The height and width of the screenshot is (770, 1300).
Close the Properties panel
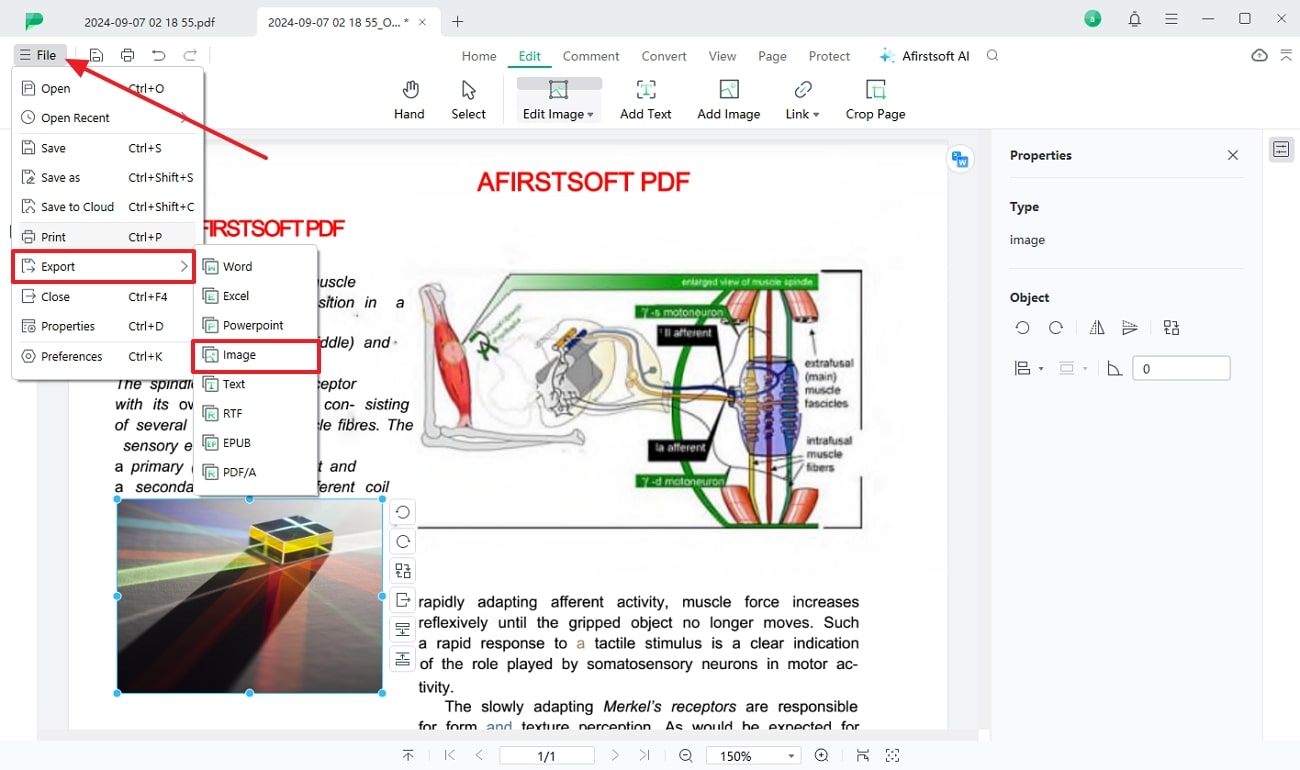[x=1233, y=155]
